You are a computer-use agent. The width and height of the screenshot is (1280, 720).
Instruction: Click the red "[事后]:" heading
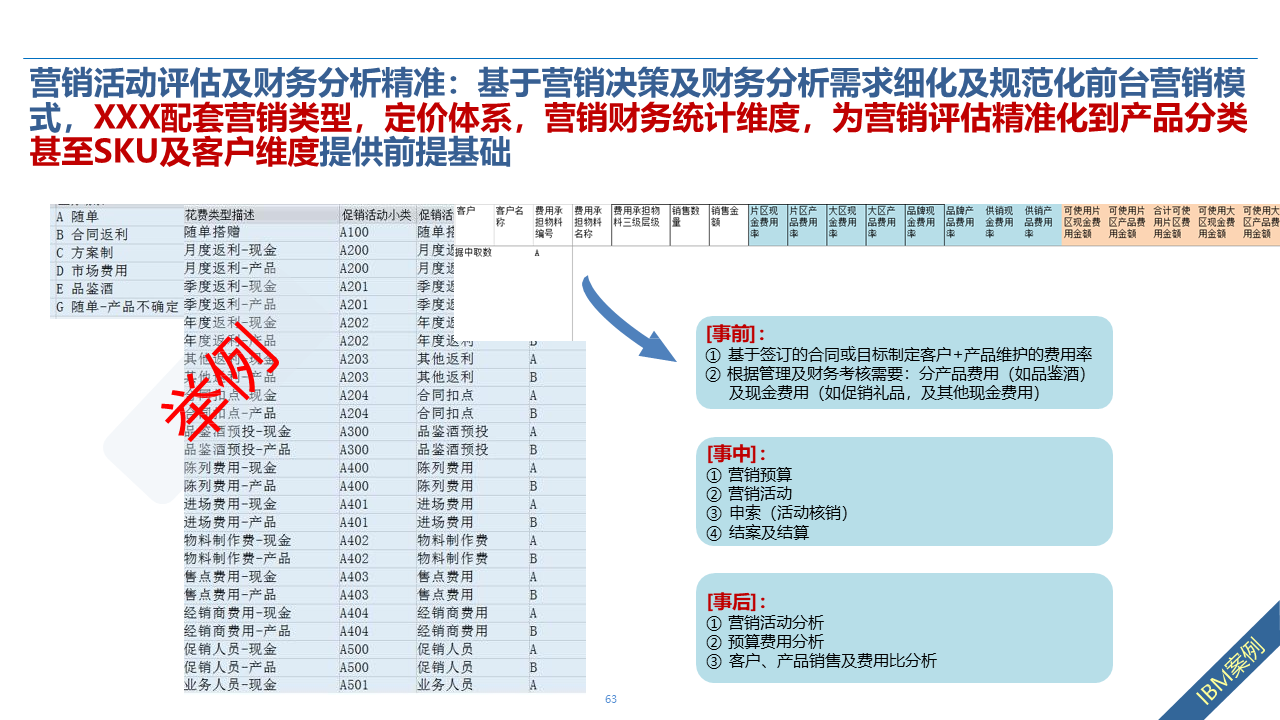[736, 601]
